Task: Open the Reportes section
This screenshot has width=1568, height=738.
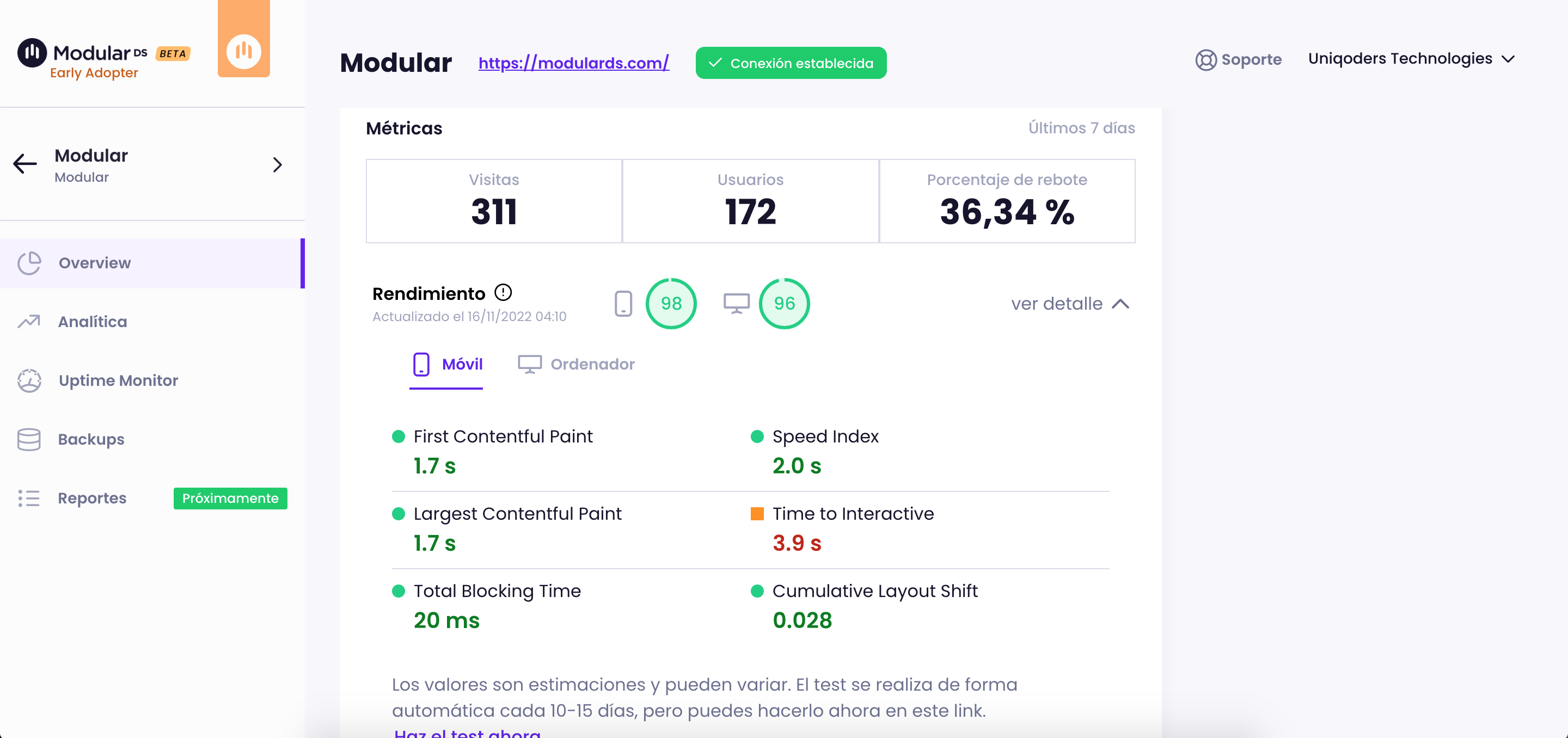Action: tap(92, 499)
